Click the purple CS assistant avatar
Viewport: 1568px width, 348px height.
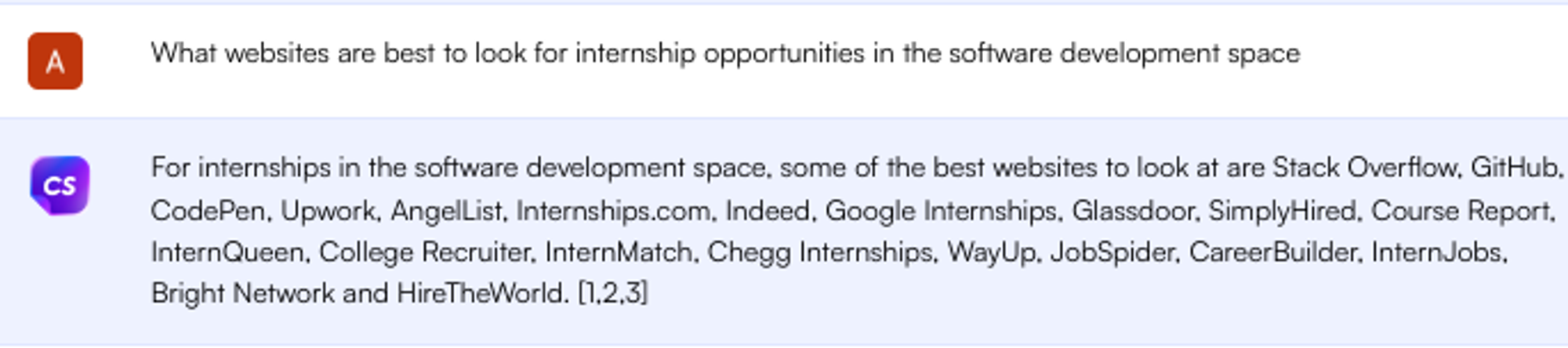click(x=60, y=185)
